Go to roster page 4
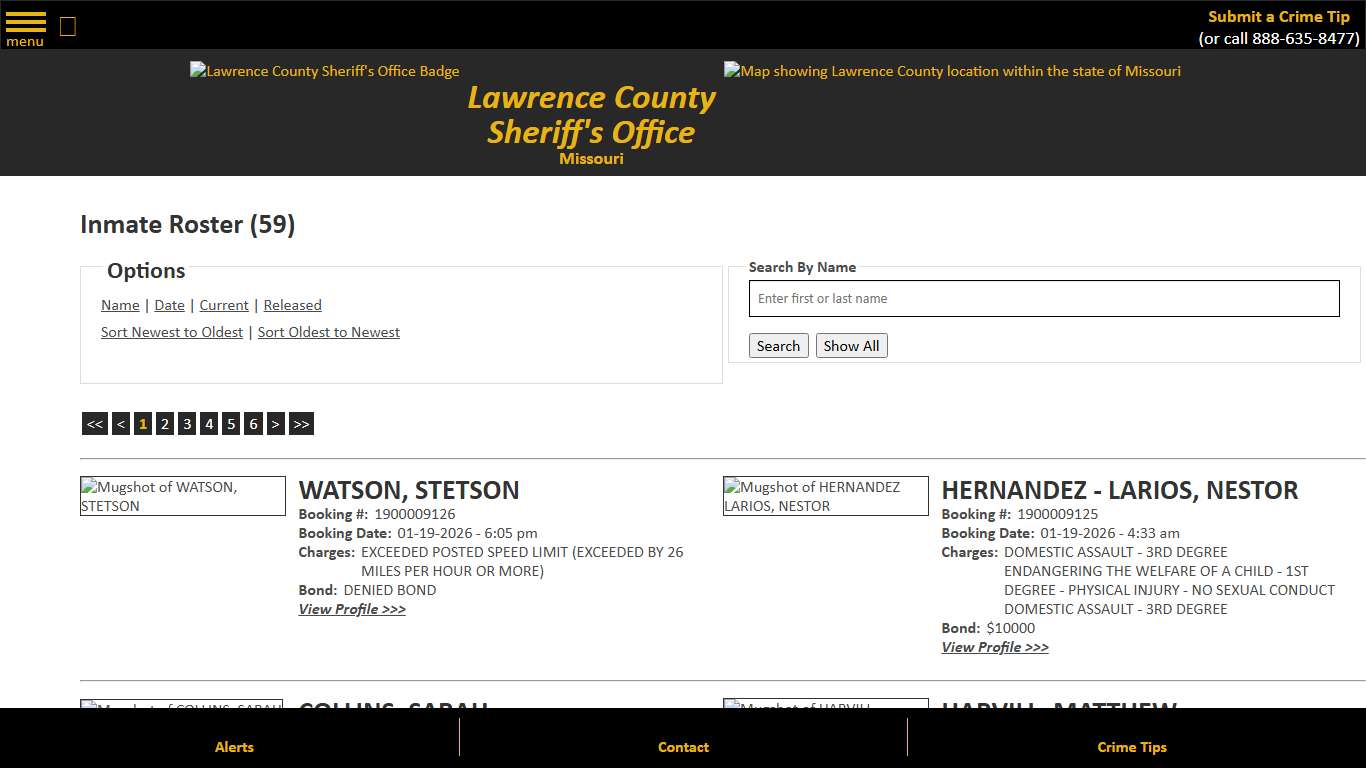The width and height of the screenshot is (1366, 768). (209, 423)
